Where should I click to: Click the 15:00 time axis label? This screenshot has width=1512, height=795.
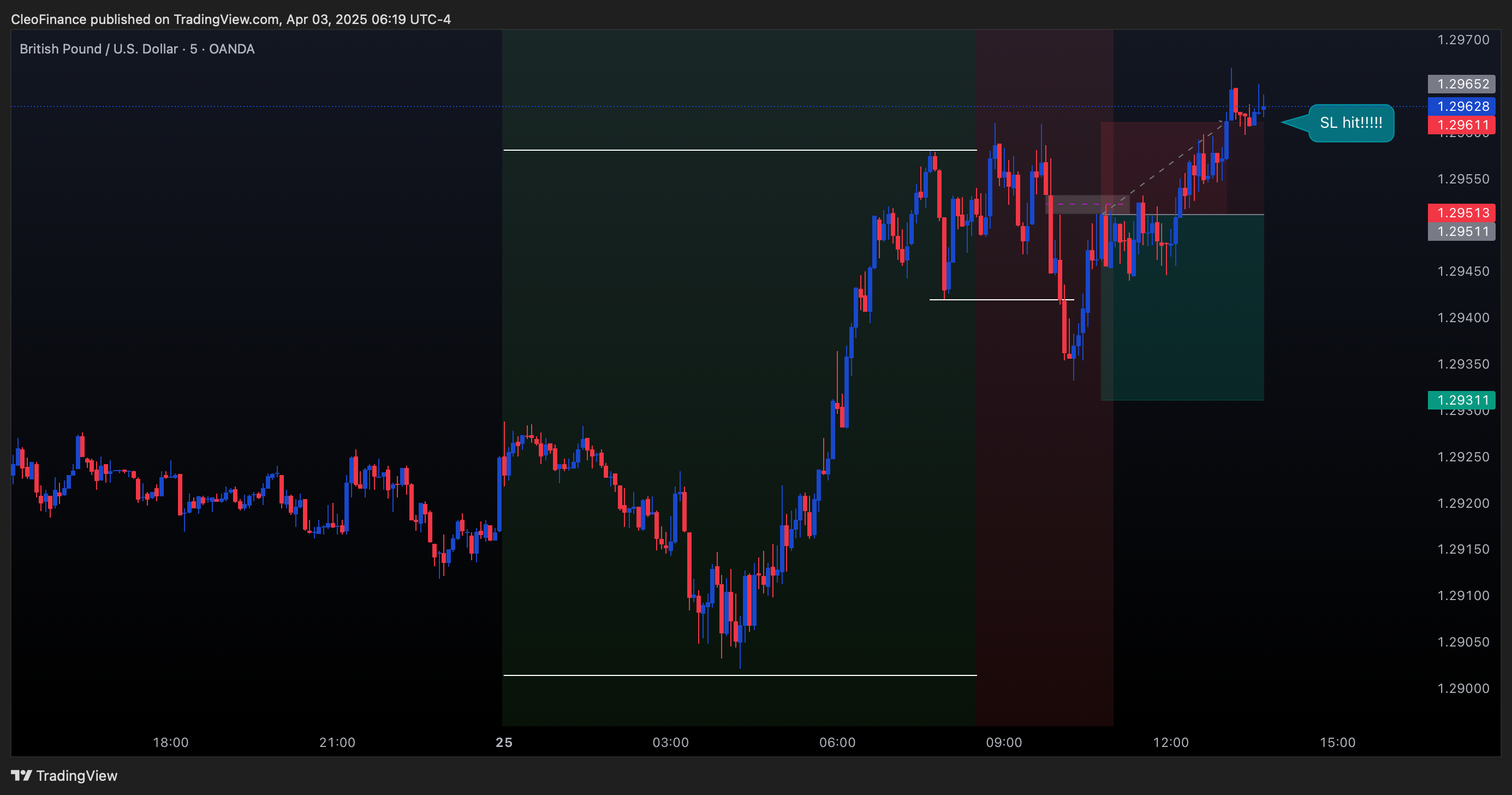click(x=1338, y=742)
